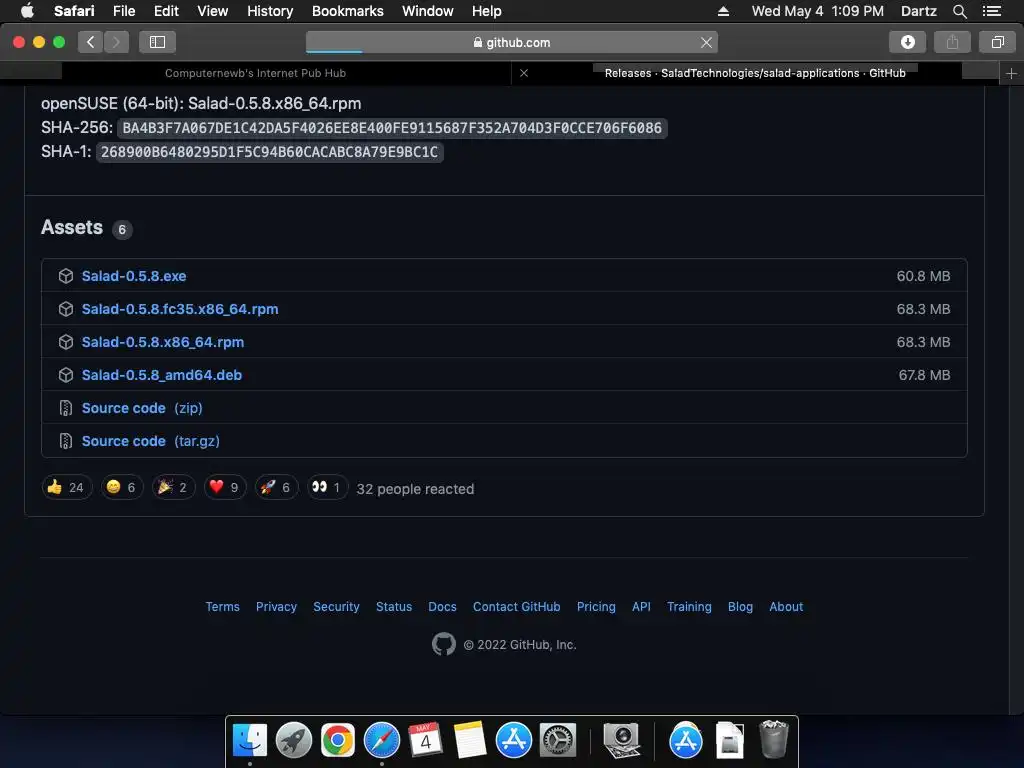Toggle the party popper reaction with 2
The width and height of the screenshot is (1024, 768).
click(174, 488)
